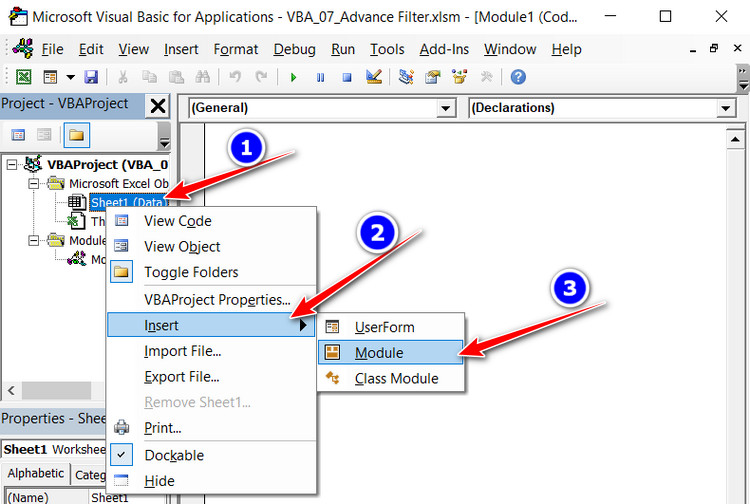Collapse the VBAProject tree node

(x=11, y=165)
